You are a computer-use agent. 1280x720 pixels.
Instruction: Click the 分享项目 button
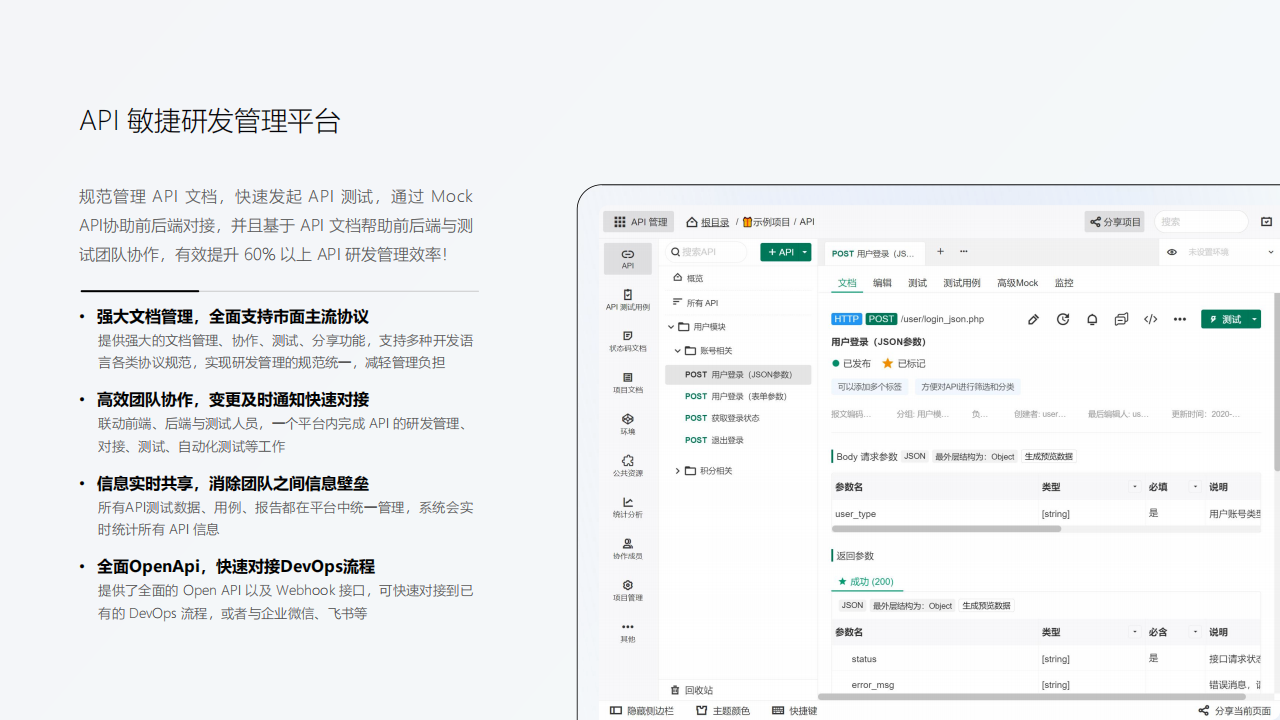(x=1115, y=222)
